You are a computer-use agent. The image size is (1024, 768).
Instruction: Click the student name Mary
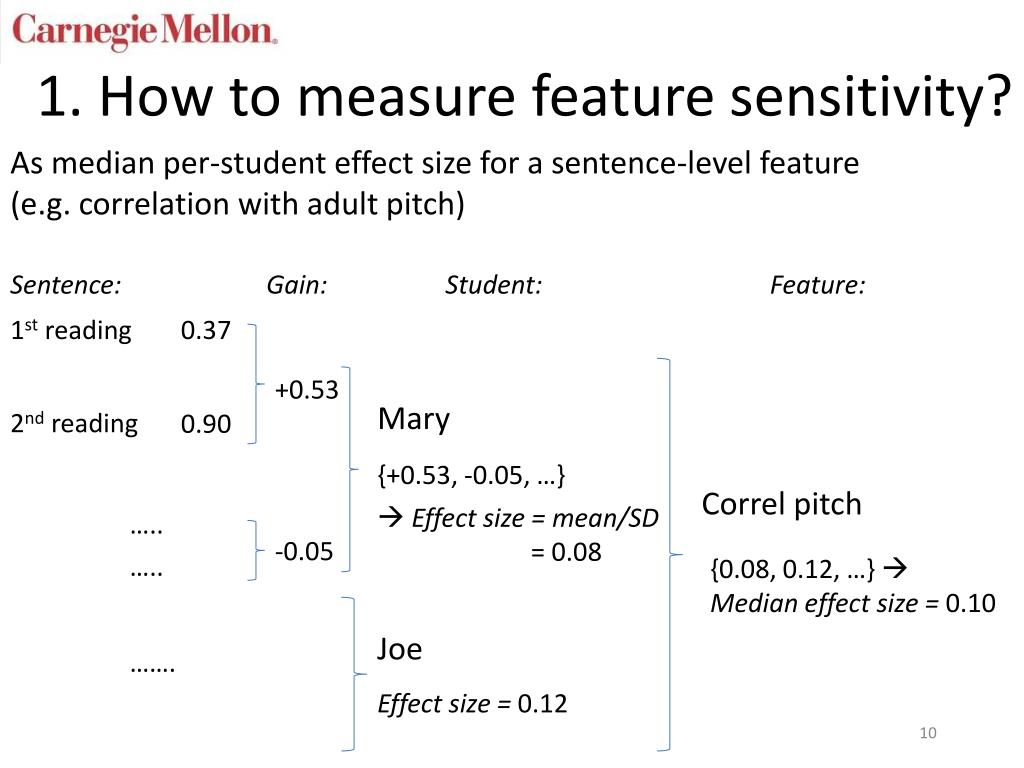413,419
